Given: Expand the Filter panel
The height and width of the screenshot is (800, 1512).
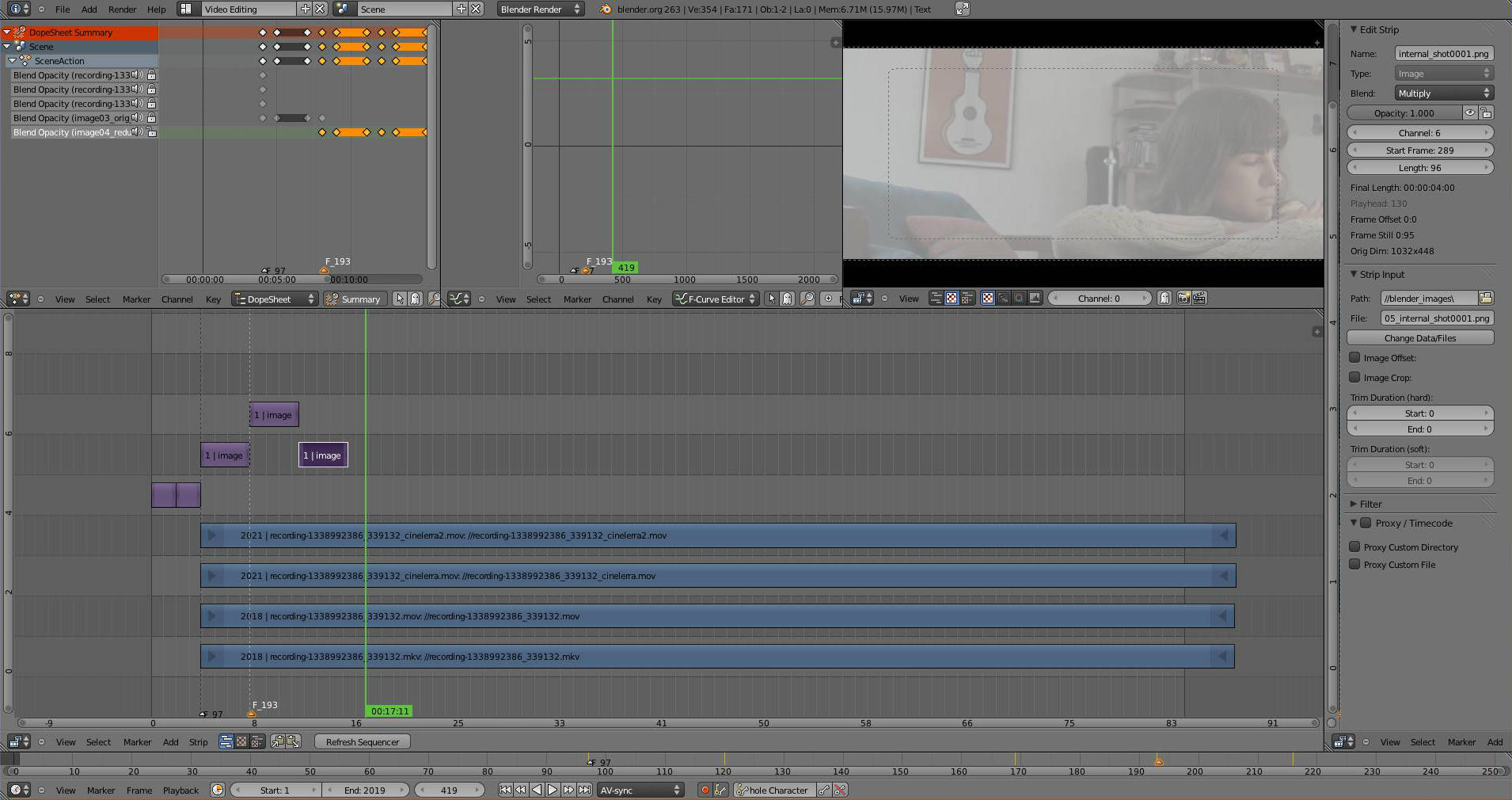Looking at the screenshot, I should 1370,504.
